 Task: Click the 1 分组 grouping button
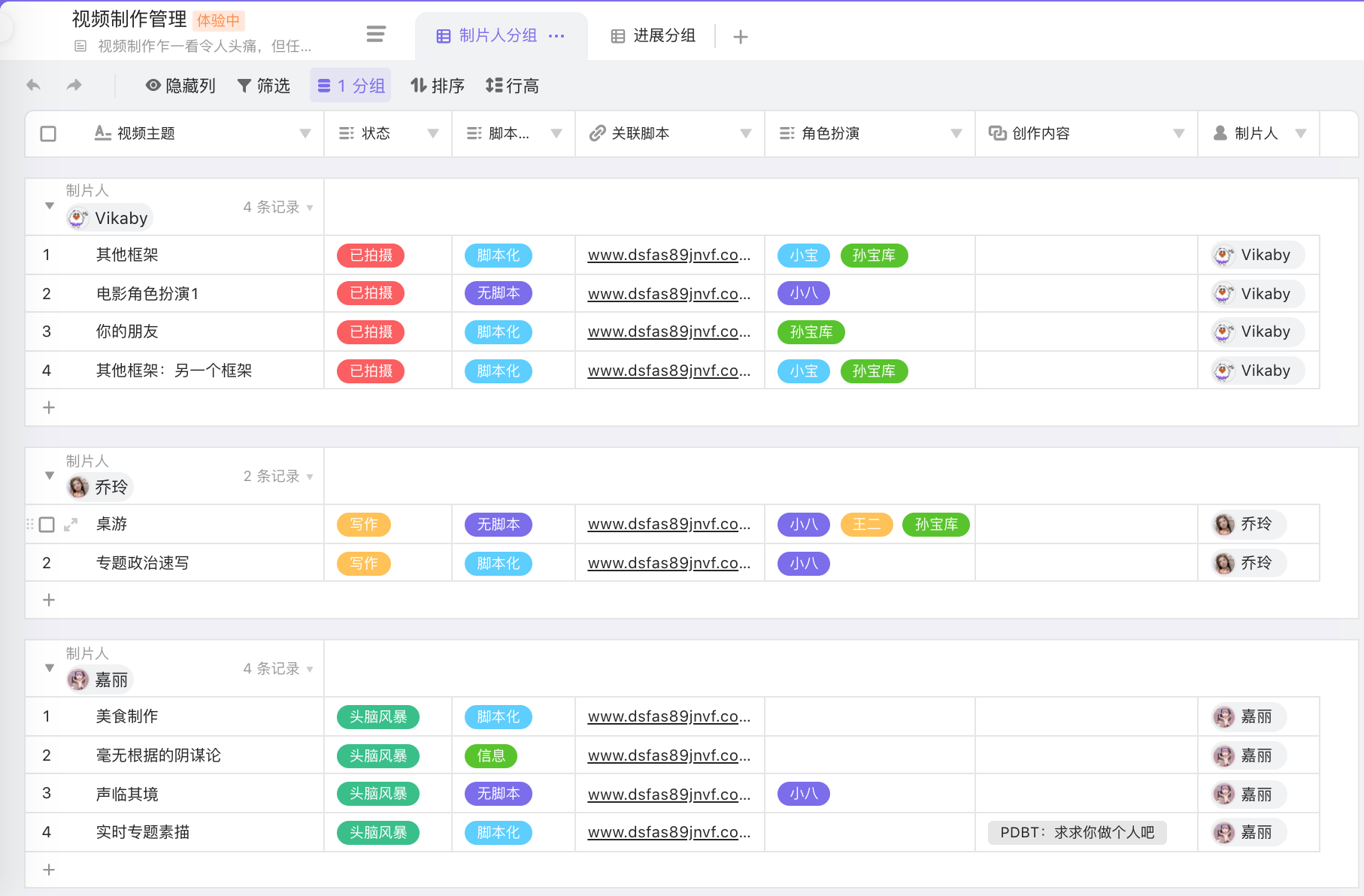(350, 85)
